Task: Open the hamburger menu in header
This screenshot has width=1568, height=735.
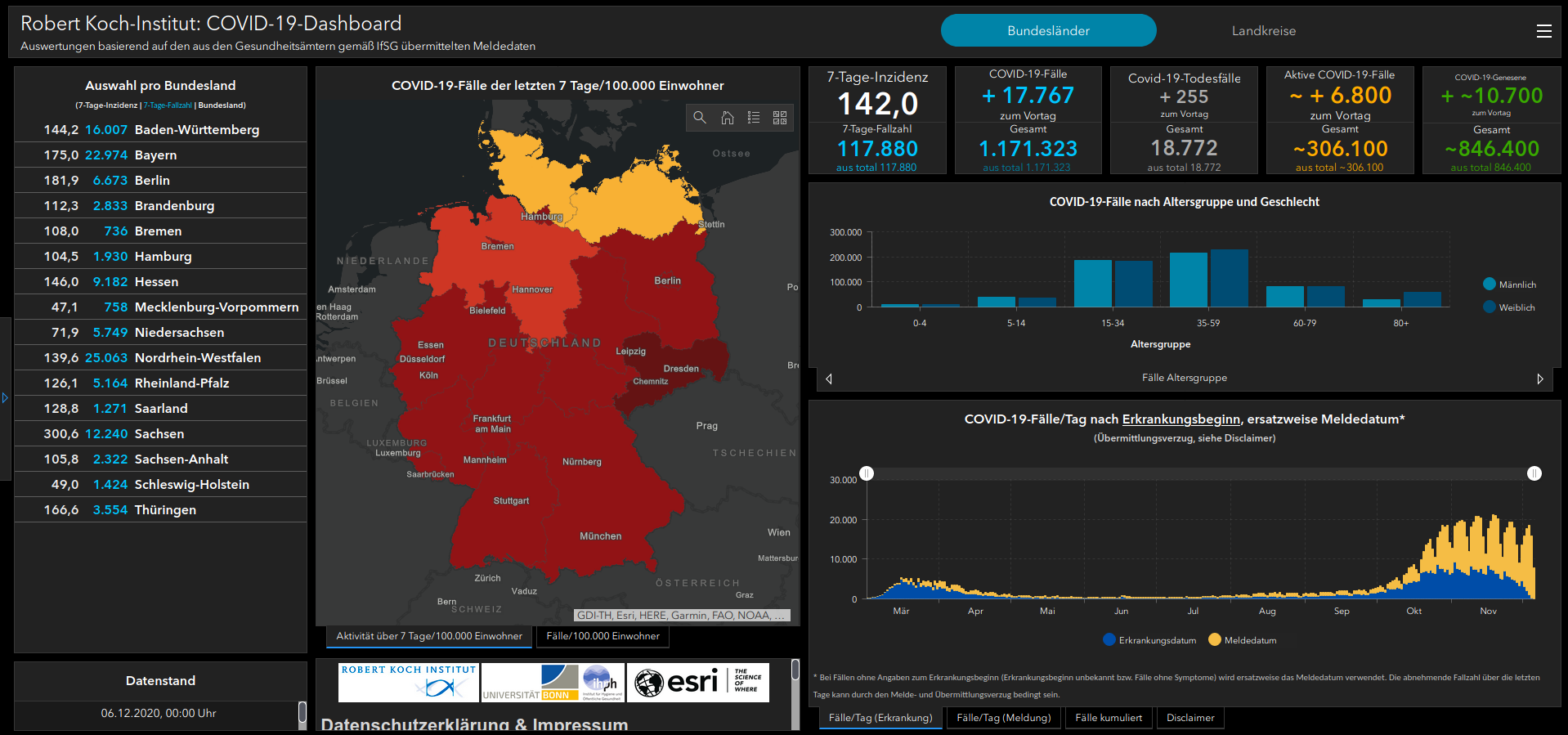Action: coord(1543,31)
